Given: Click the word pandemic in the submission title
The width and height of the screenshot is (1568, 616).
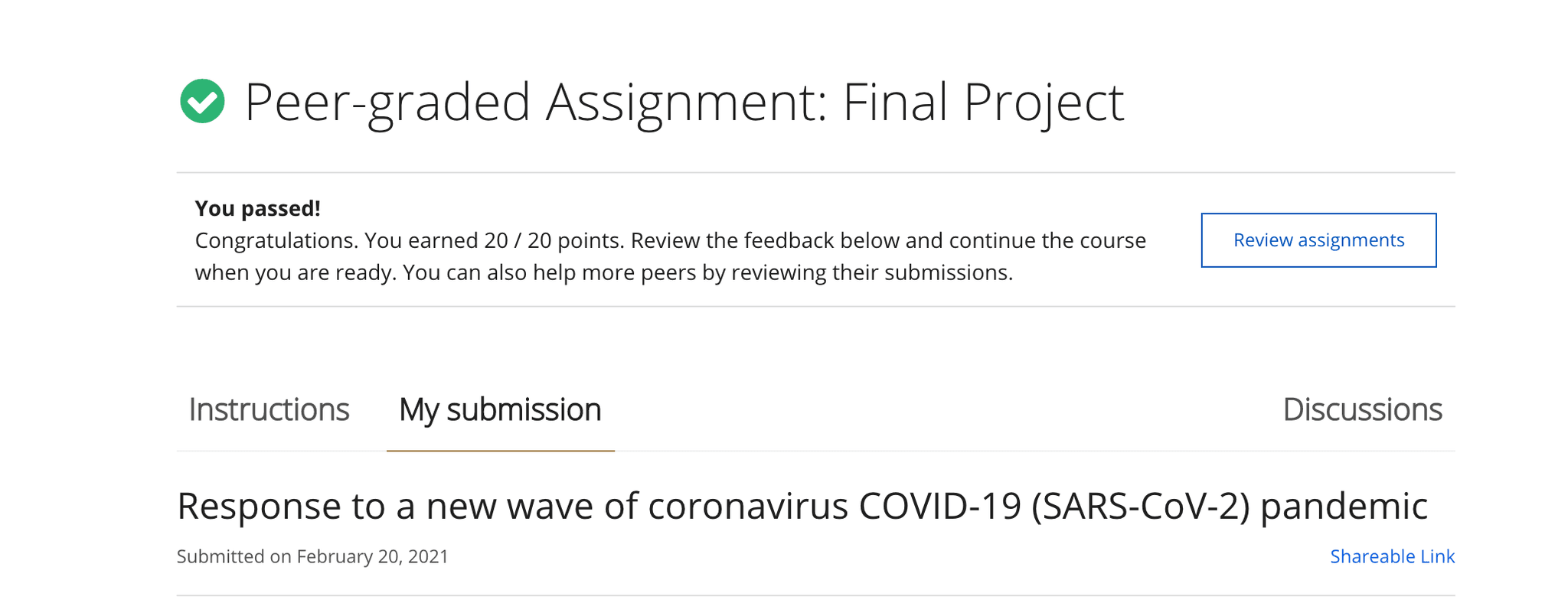Looking at the screenshot, I should coord(1344,507).
